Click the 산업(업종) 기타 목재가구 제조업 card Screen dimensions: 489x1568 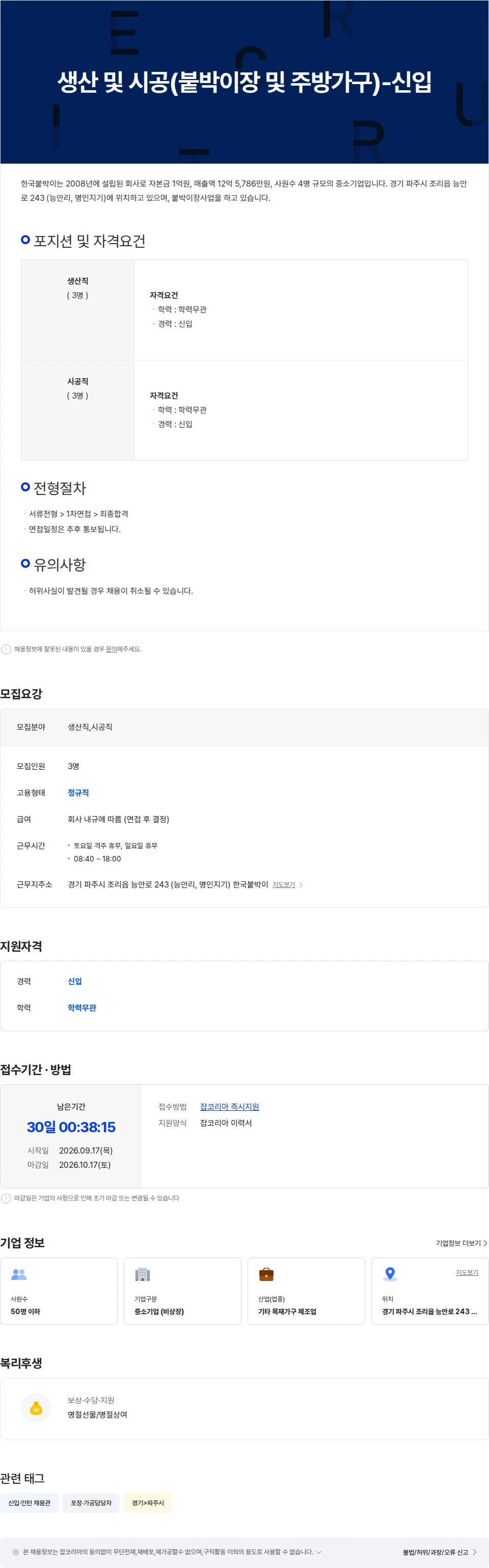(x=306, y=1291)
